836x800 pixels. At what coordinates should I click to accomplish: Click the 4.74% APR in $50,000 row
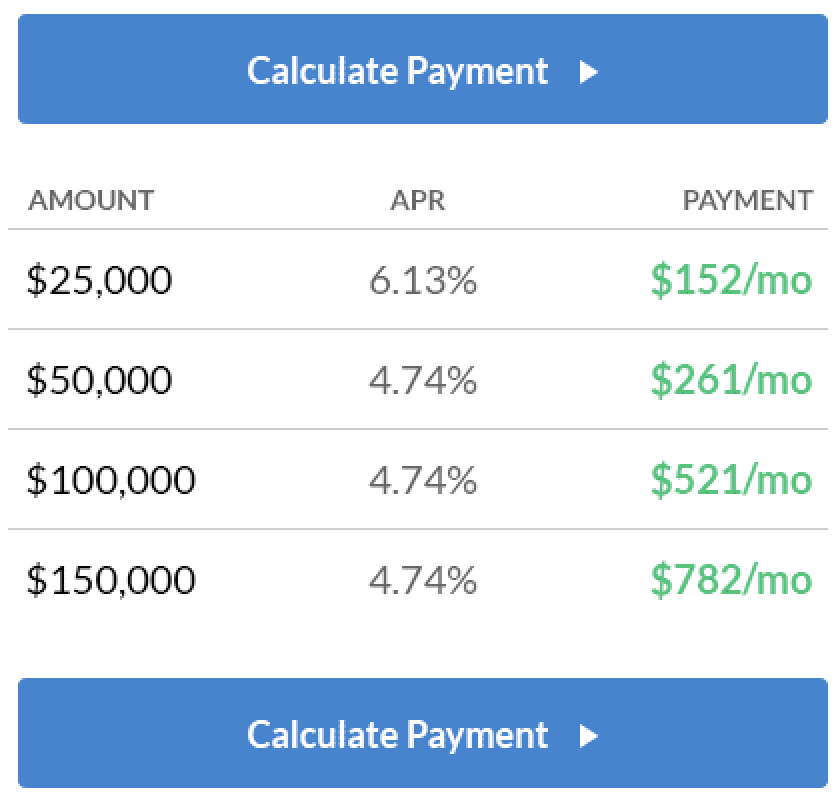(422, 380)
